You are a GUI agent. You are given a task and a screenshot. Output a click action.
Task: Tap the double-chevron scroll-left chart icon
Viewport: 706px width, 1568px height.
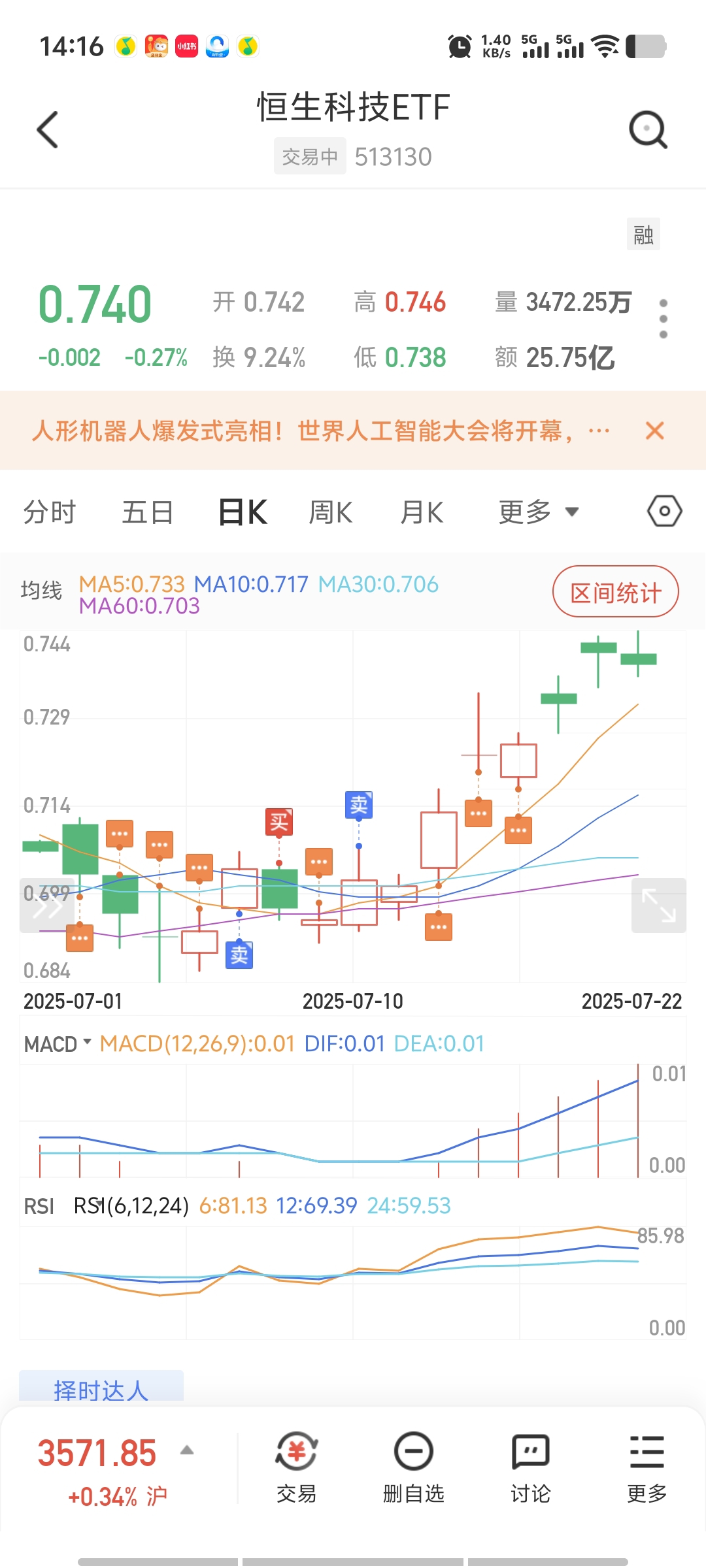click(x=47, y=906)
